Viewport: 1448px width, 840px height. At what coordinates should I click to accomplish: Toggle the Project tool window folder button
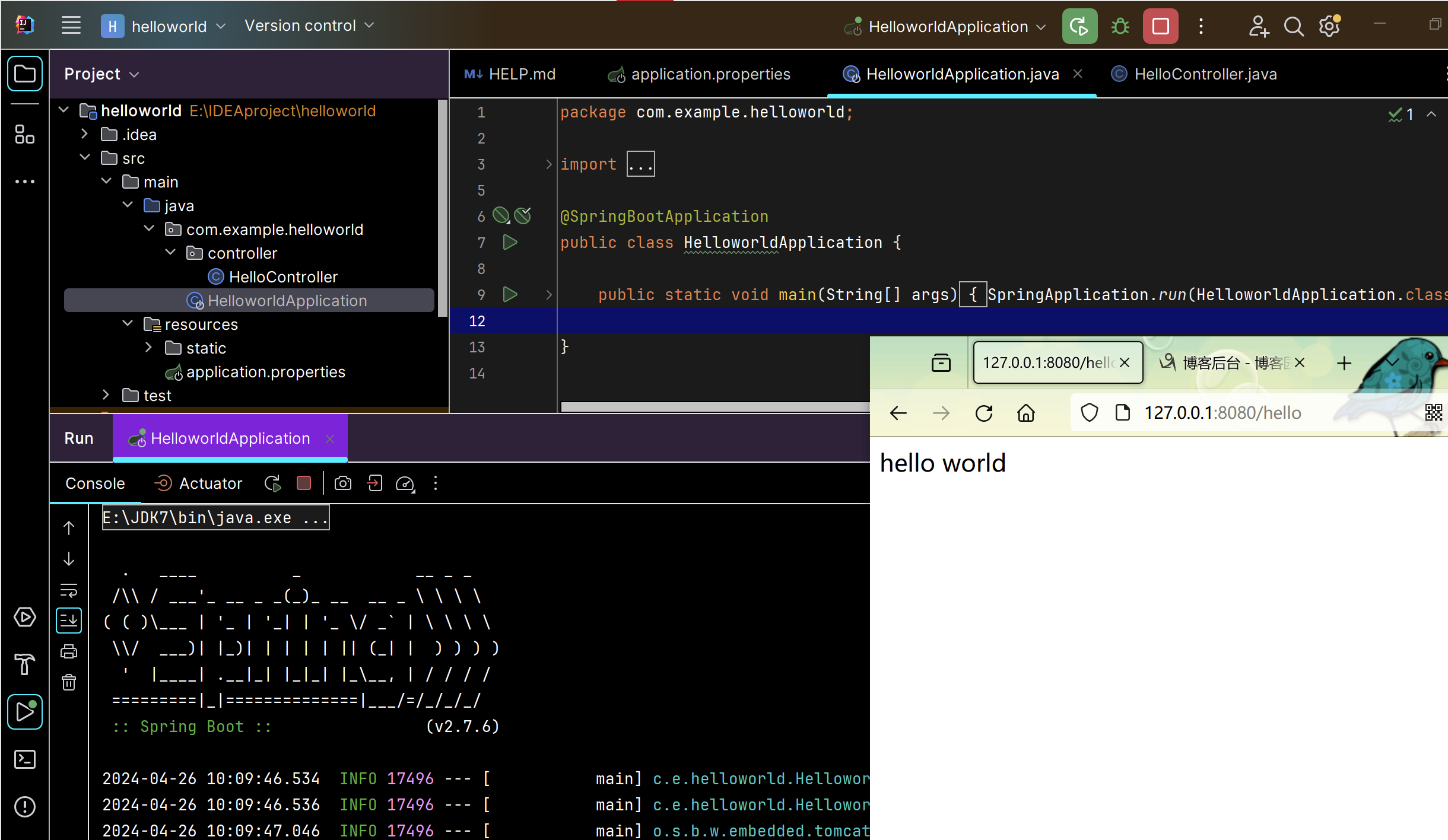click(x=24, y=74)
